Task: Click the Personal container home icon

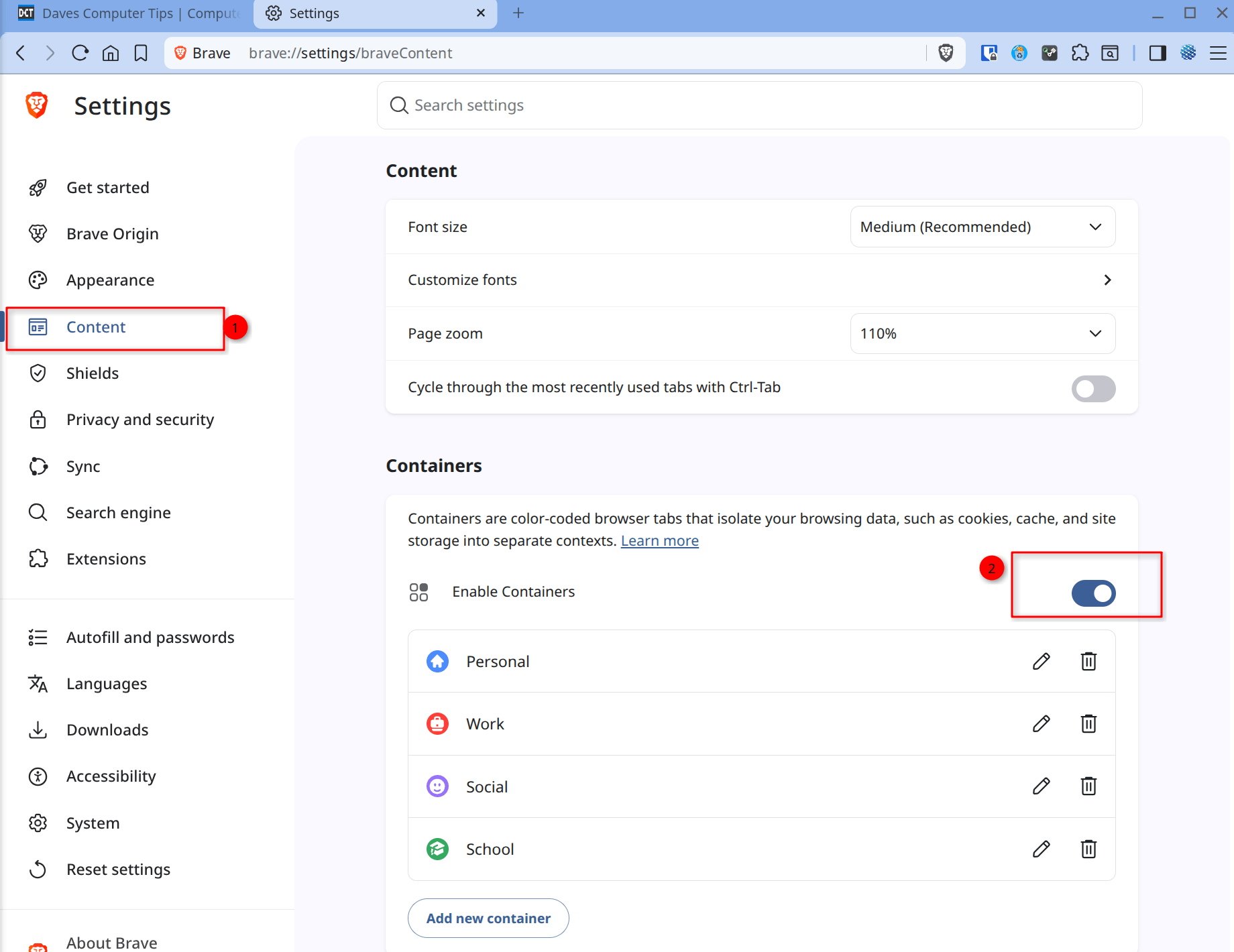Action: pos(437,662)
